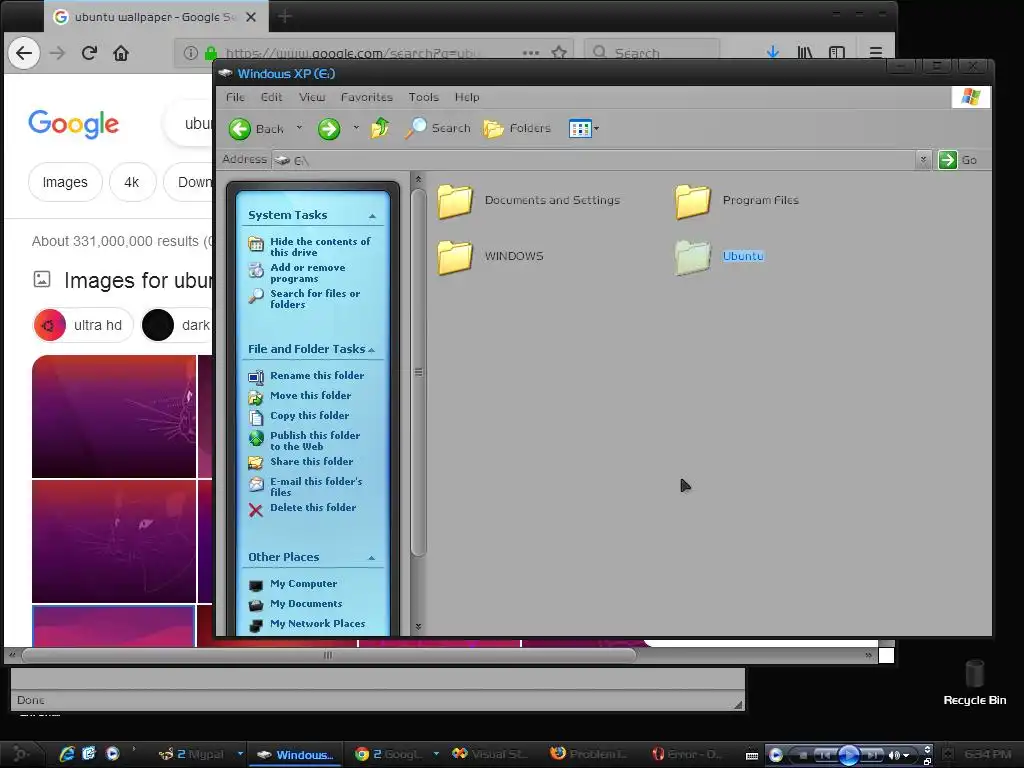Select the Ubuntu folder icon

(693, 256)
